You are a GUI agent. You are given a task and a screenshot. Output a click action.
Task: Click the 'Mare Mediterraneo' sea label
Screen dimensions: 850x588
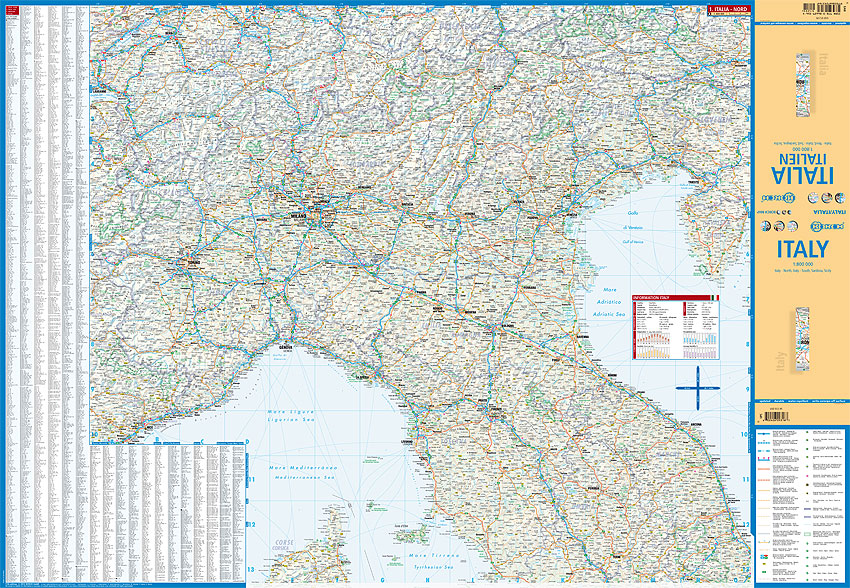click(x=300, y=468)
